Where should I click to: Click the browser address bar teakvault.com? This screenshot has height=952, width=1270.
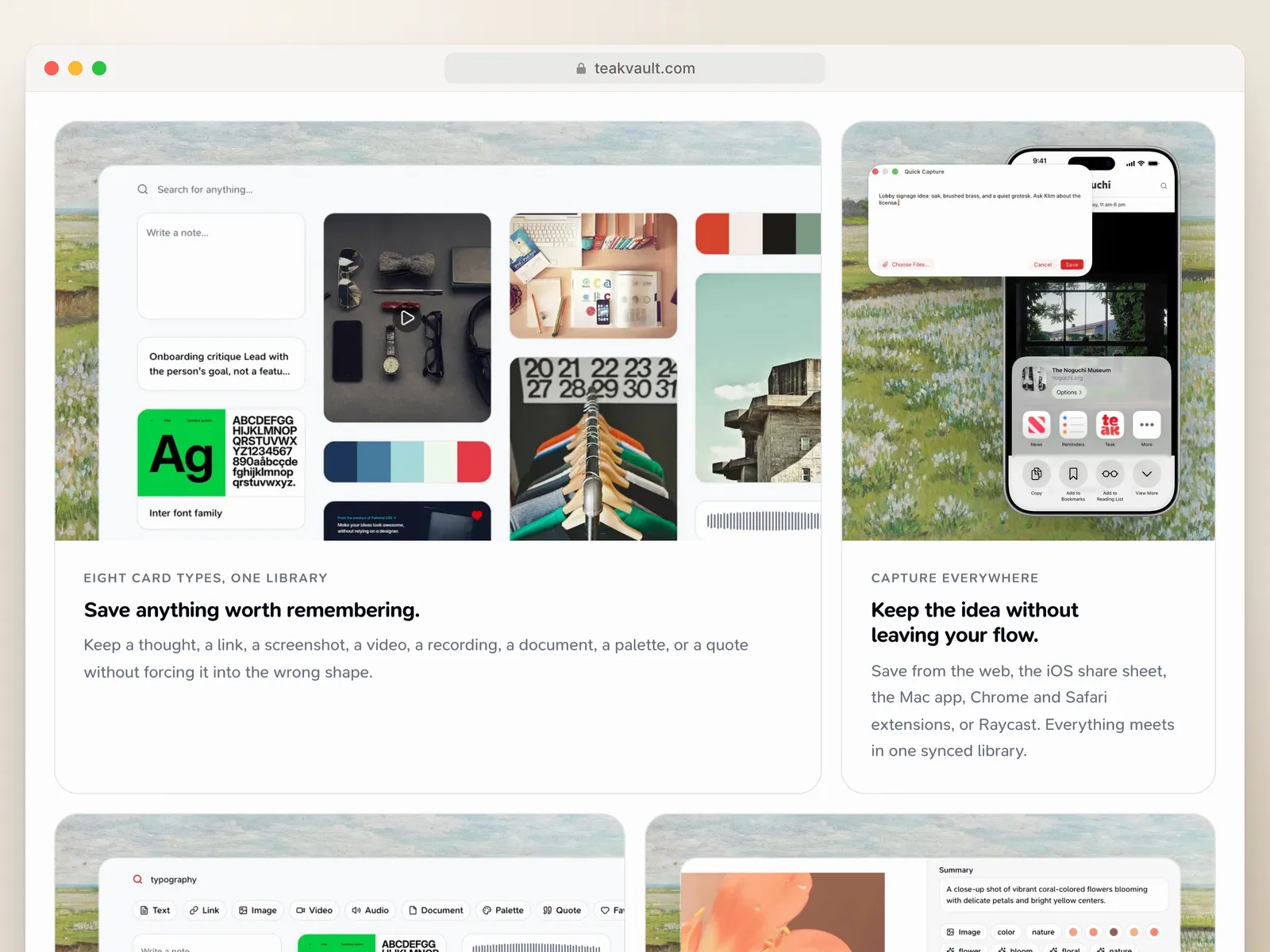(x=635, y=68)
